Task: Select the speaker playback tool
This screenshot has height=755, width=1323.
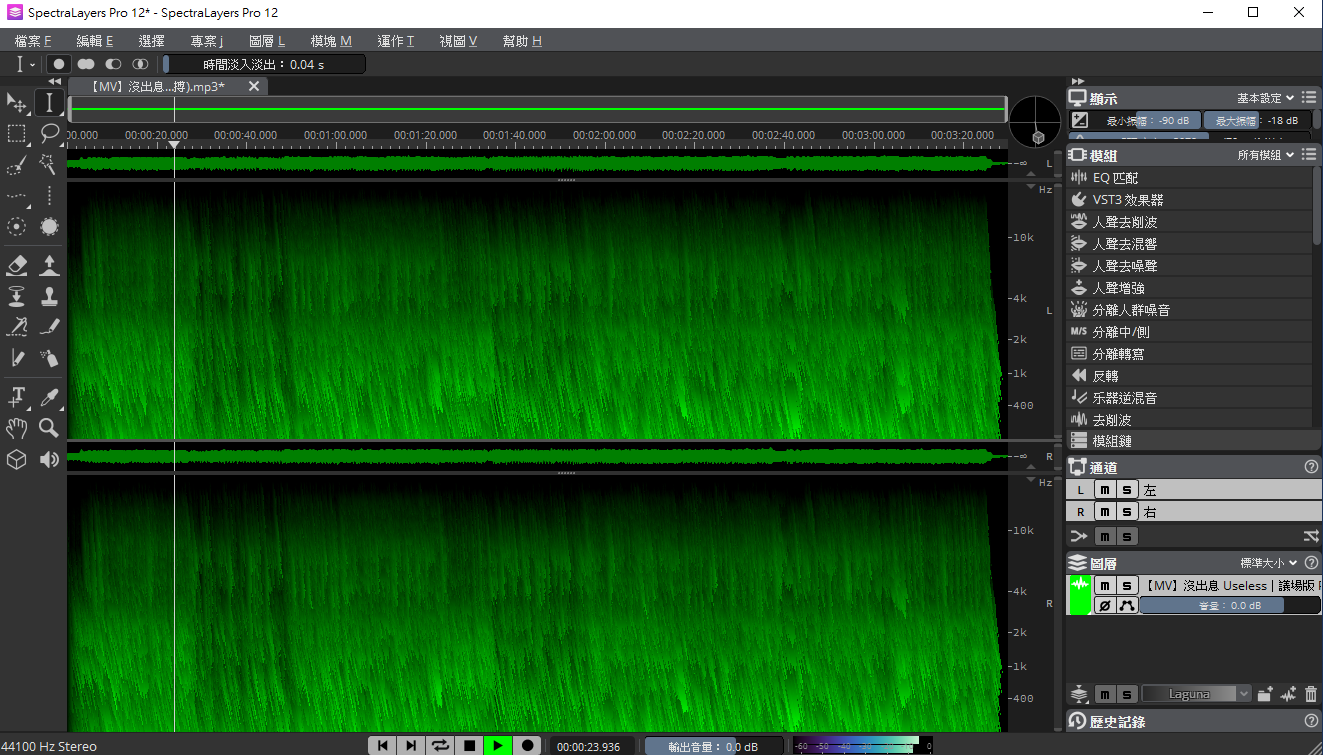Action: pyautogui.click(x=49, y=459)
